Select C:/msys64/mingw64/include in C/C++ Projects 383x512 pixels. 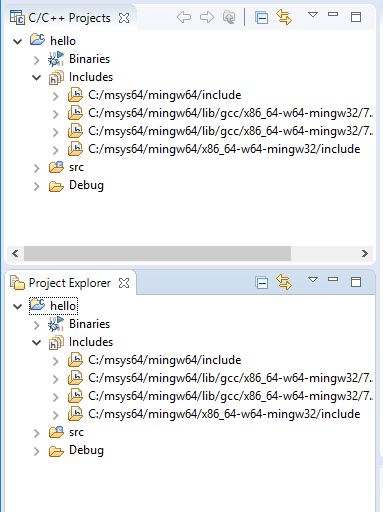[165, 95]
